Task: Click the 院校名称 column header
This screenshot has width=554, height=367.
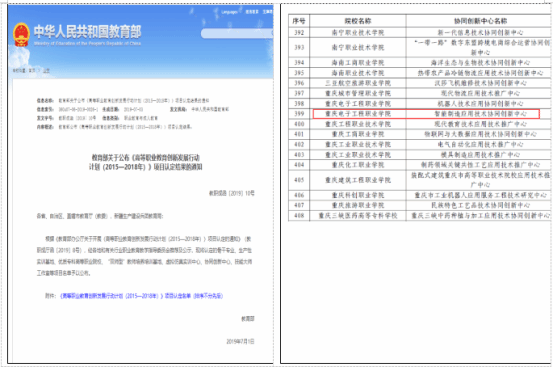Action: point(358,21)
